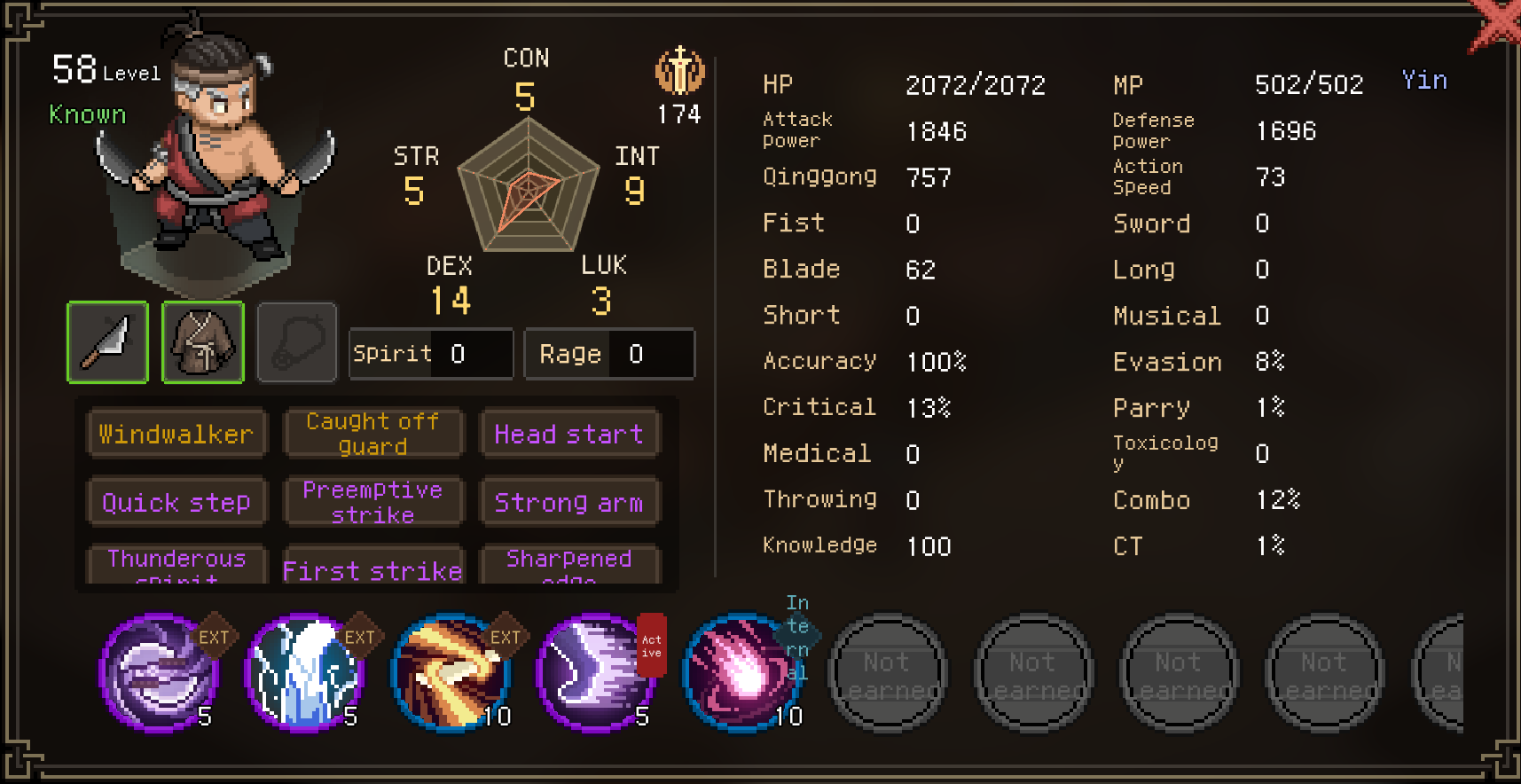Select the ice crystal EXT skill icon
The width and height of the screenshot is (1521, 784).
point(304,674)
